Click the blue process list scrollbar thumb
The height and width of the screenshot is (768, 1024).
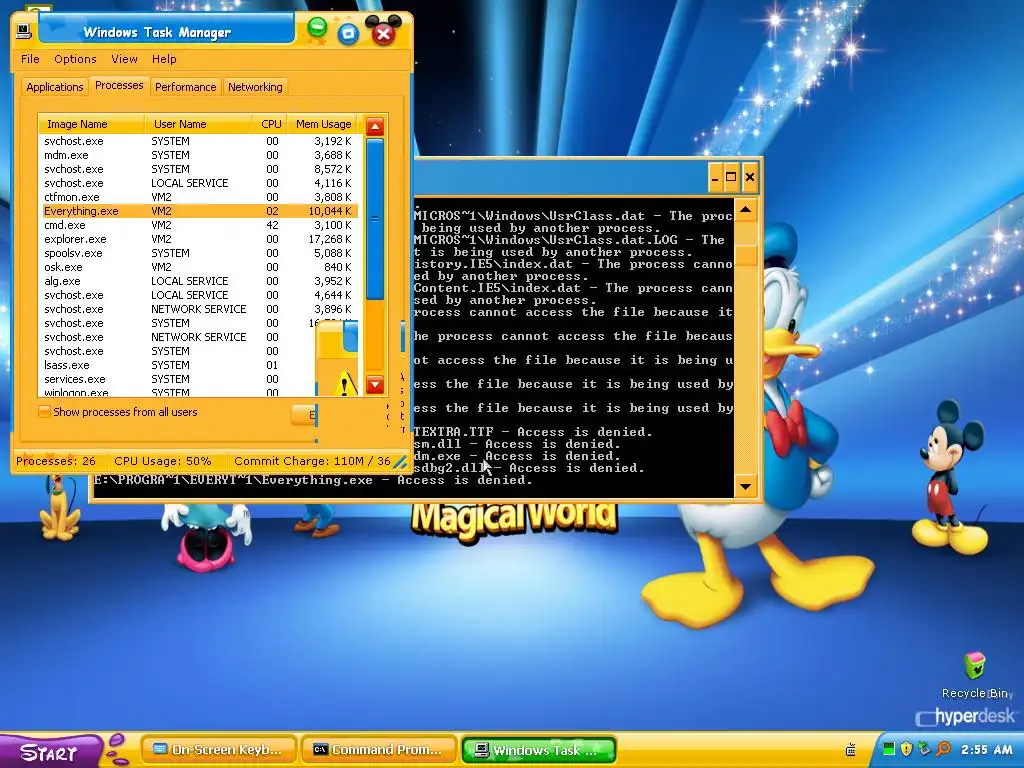pos(375,219)
